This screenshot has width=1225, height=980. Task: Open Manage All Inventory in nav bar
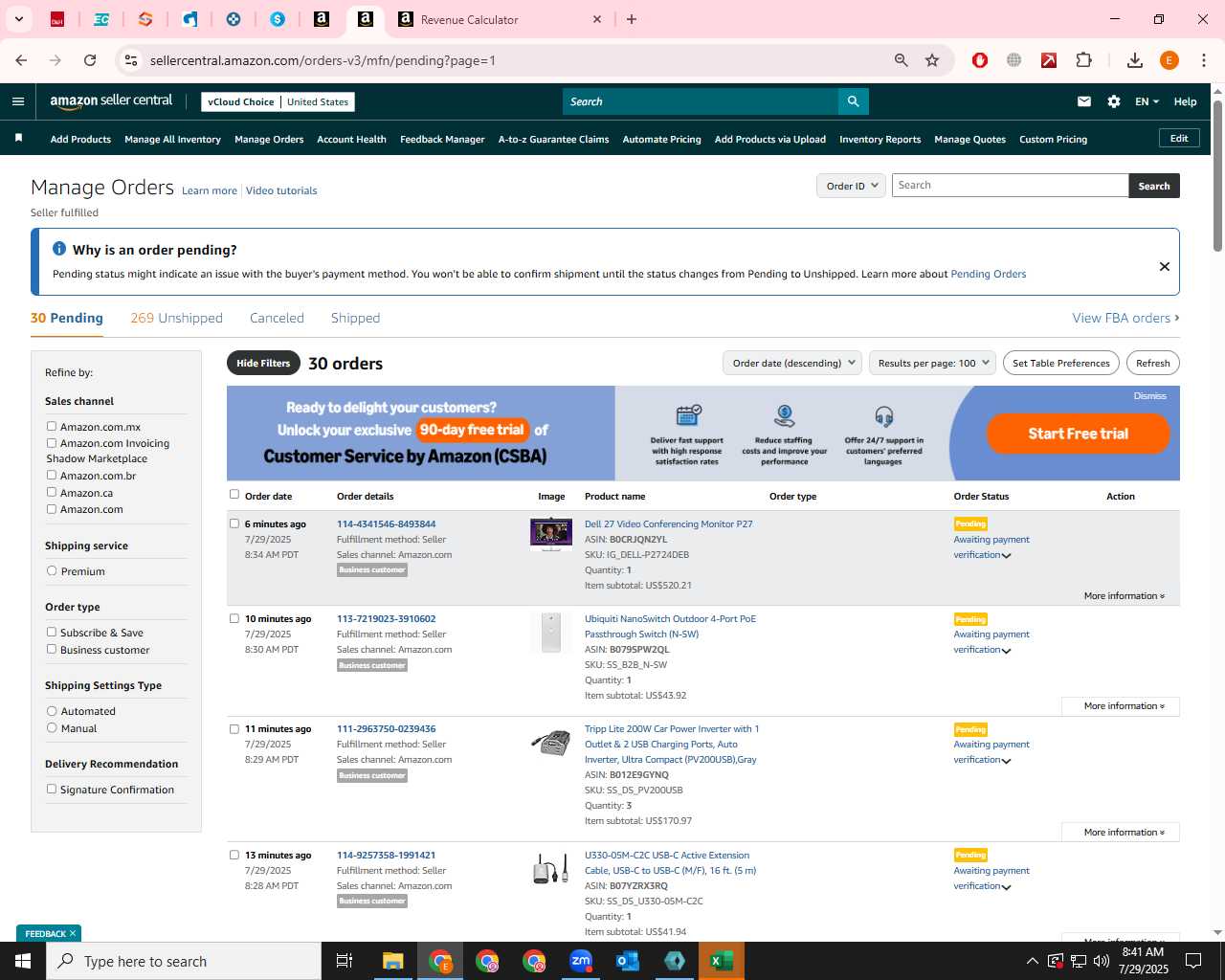pyautogui.click(x=172, y=139)
